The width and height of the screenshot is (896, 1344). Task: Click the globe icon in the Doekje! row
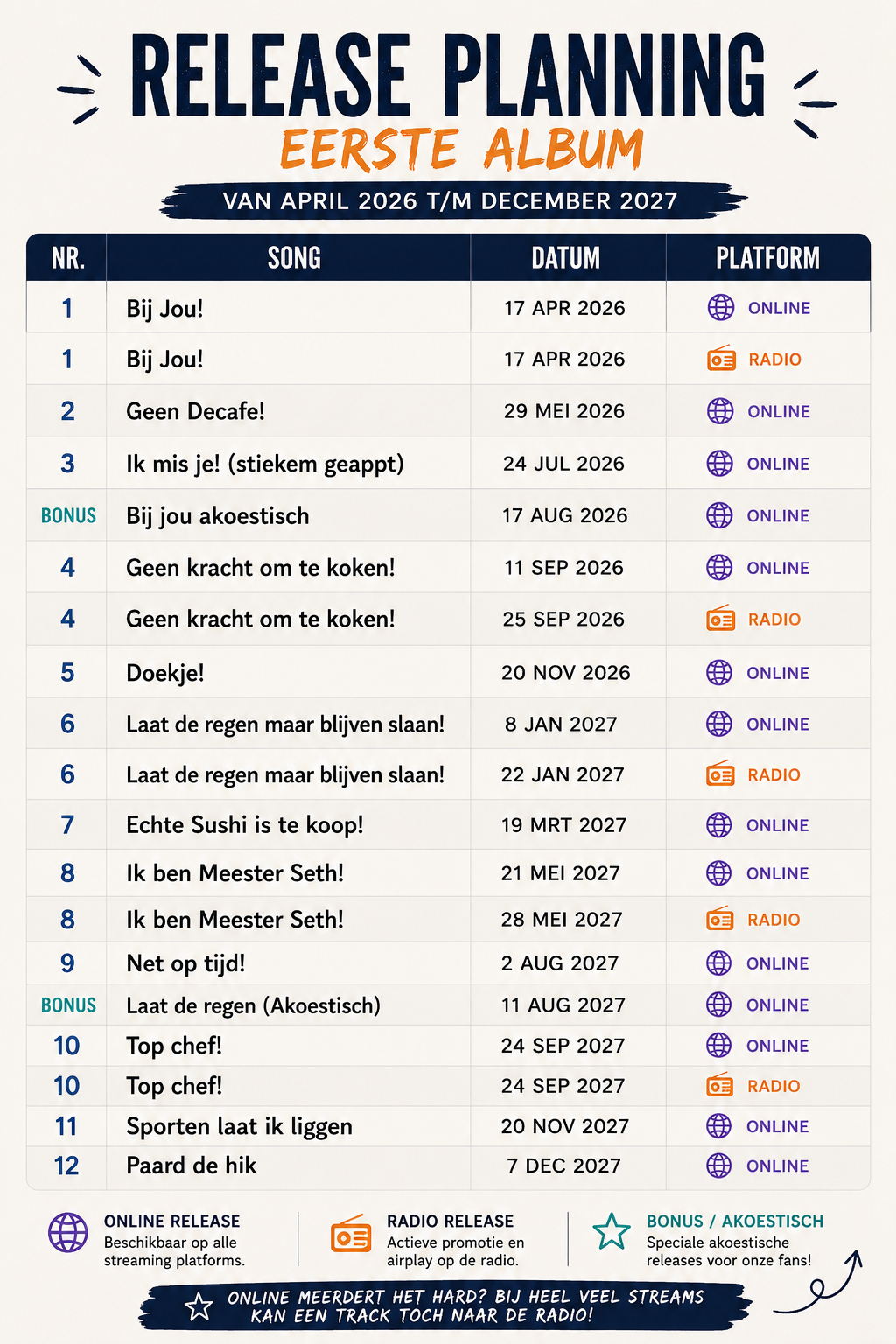(x=719, y=672)
